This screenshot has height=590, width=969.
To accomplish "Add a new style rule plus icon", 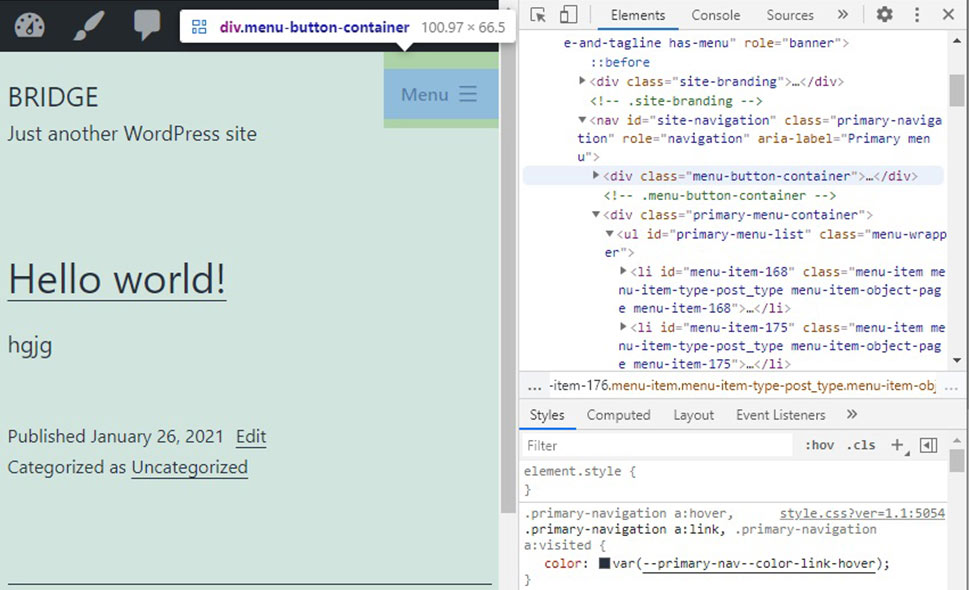I will 897,445.
